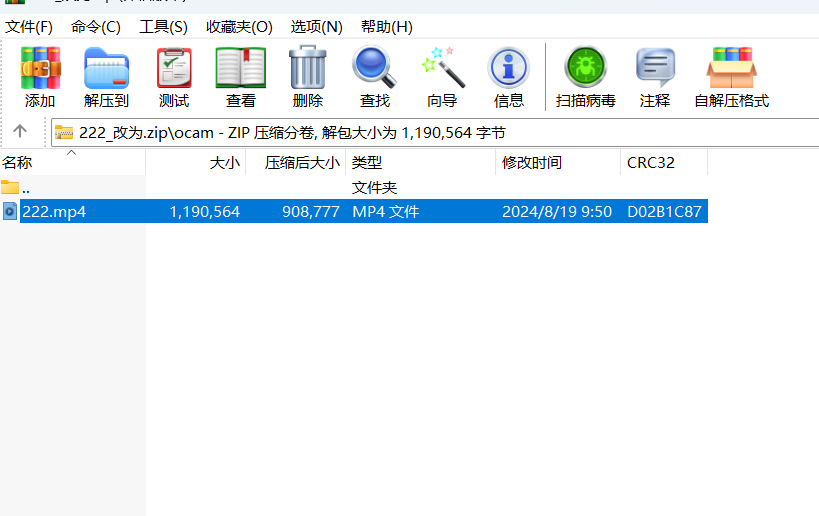This screenshot has width=819, height=516.
Task: Sort by 压缩后大小 column header
Action: pyautogui.click(x=296, y=162)
